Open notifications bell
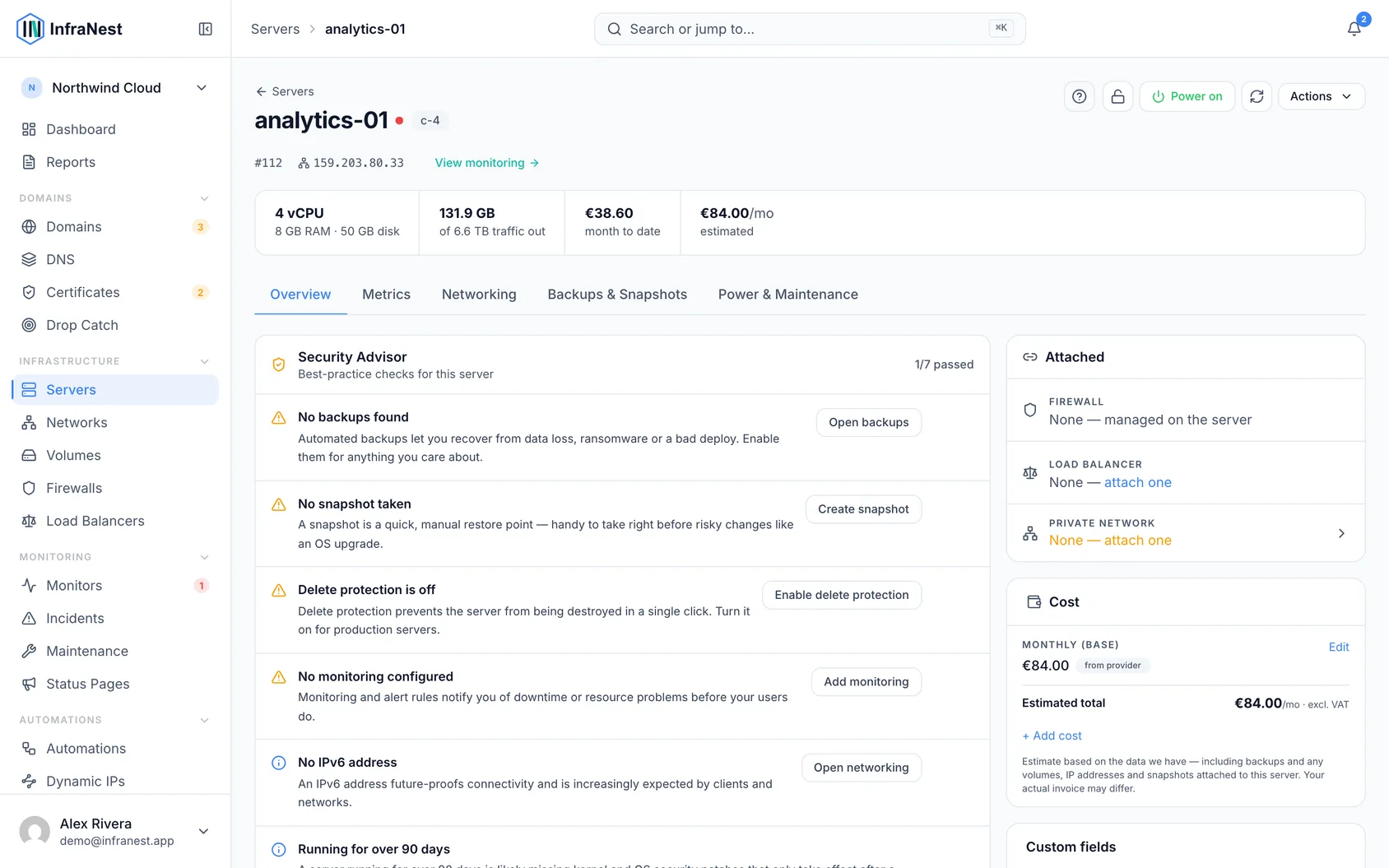1389x868 pixels. [x=1354, y=29]
